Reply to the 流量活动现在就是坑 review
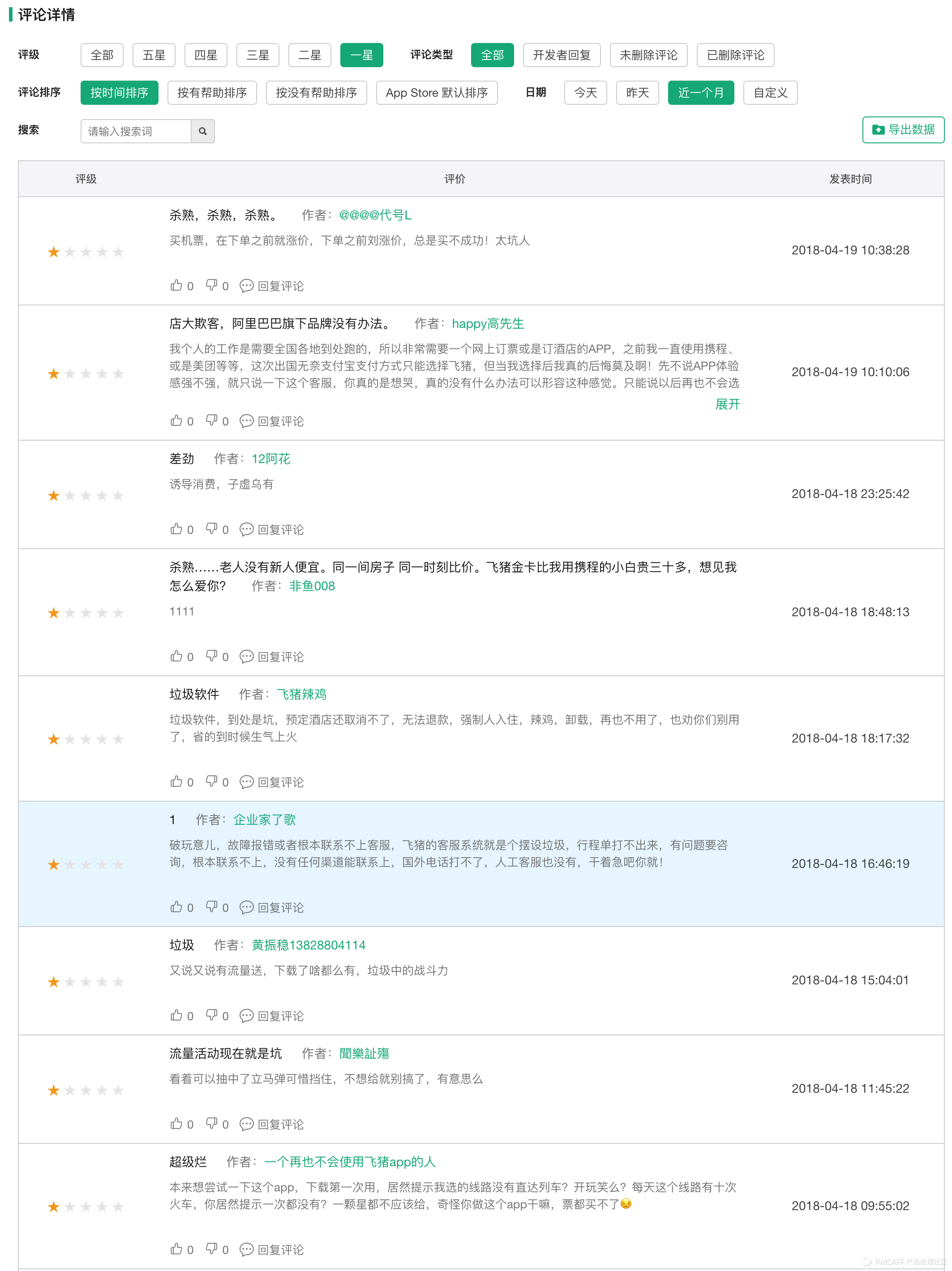Viewport: 952px width, 1271px height. click(272, 1125)
